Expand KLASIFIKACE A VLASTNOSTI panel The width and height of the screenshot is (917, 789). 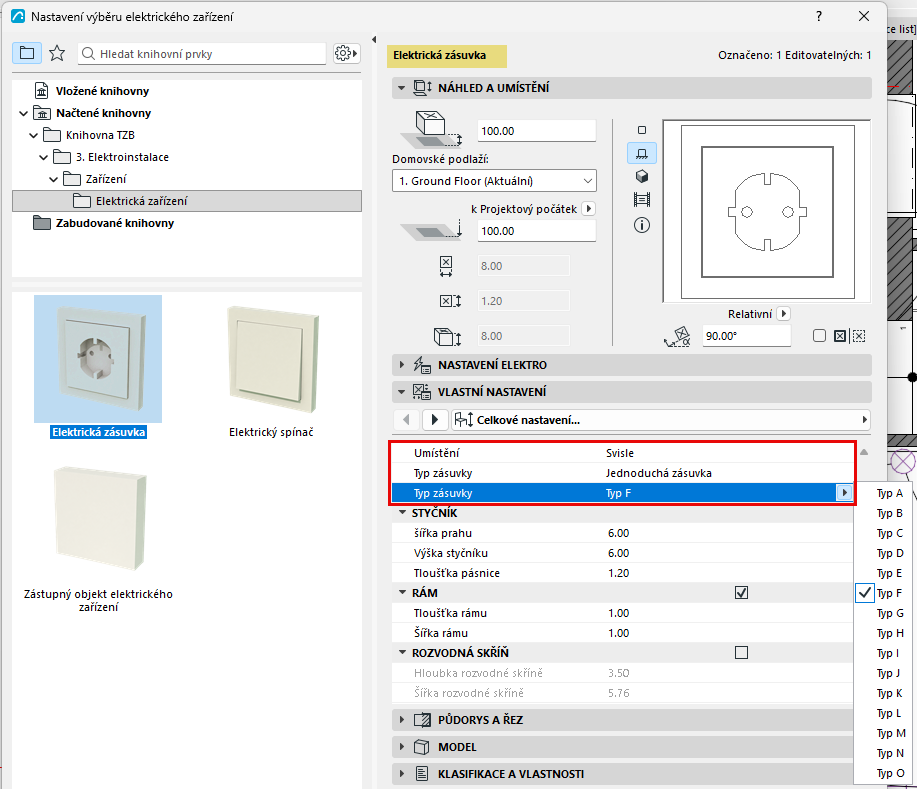coord(623,774)
